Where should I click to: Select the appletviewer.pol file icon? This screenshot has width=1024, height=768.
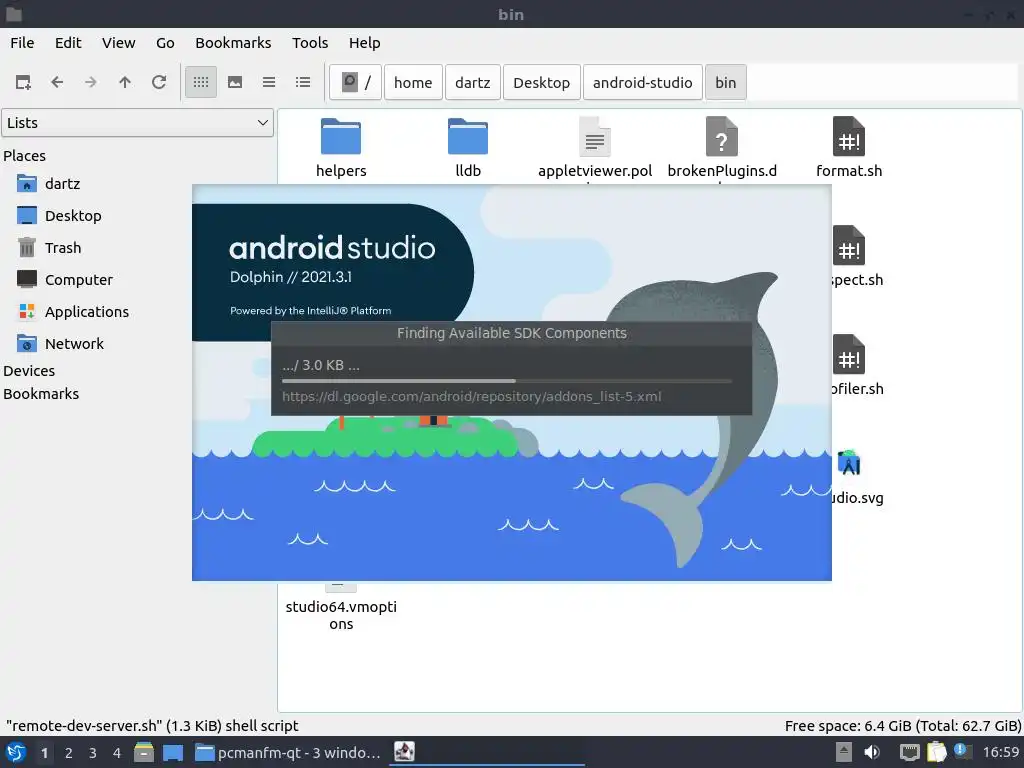point(595,136)
